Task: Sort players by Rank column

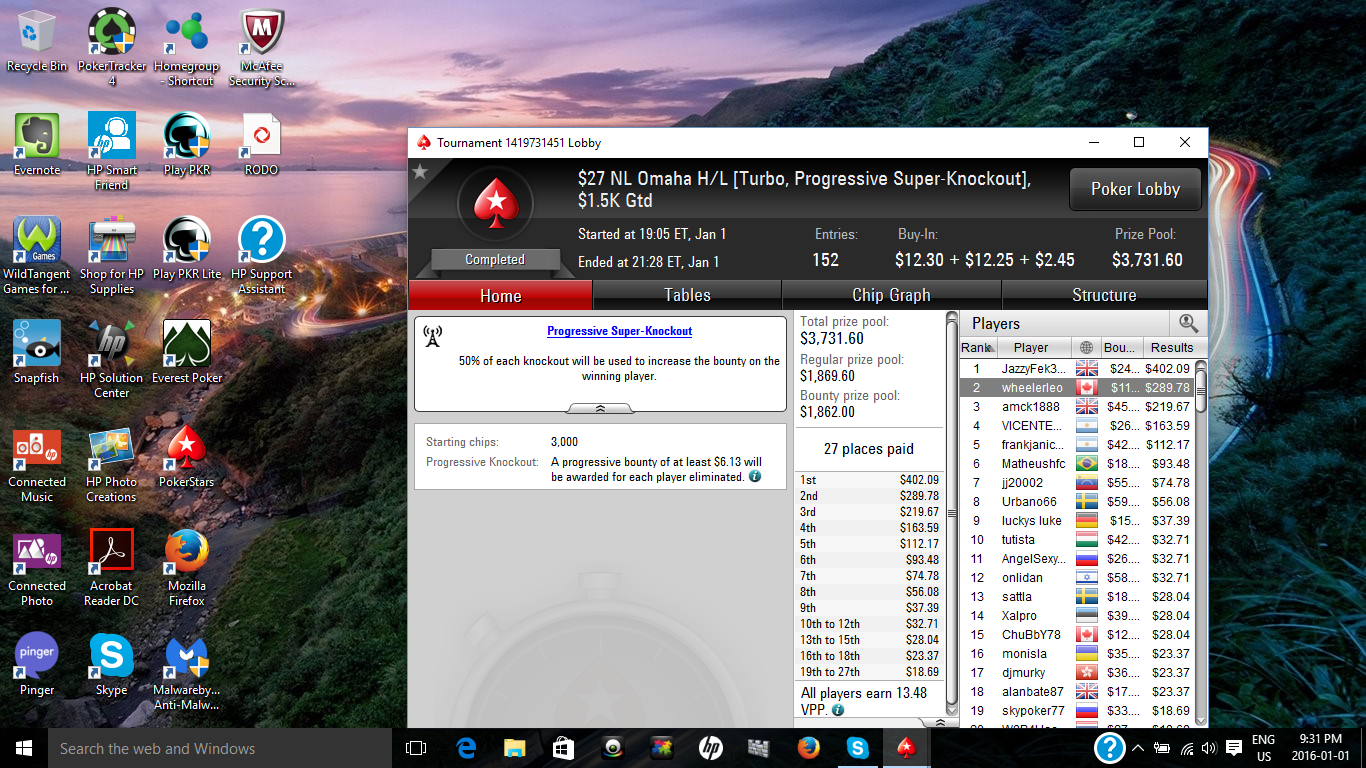Action: (x=978, y=348)
